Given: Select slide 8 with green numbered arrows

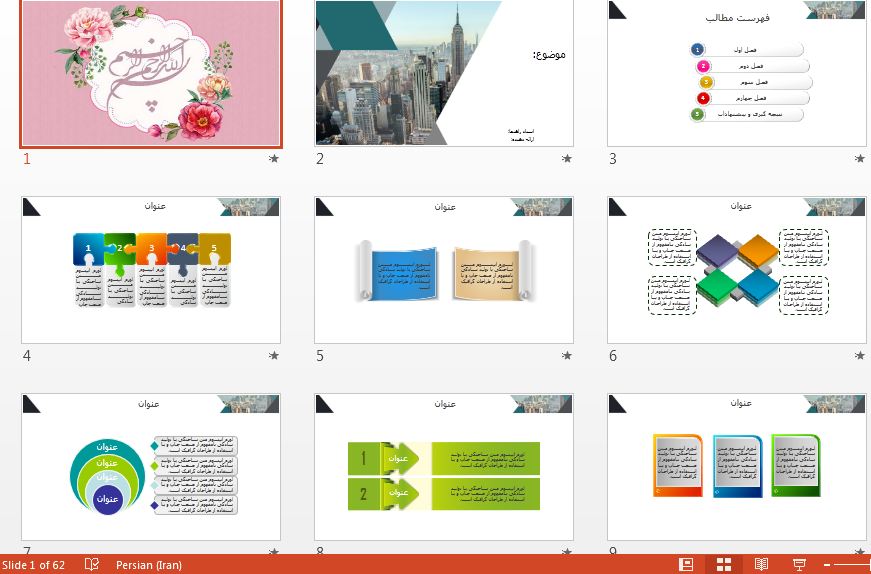Looking at the screenshot, I should (x=444, y=467).
